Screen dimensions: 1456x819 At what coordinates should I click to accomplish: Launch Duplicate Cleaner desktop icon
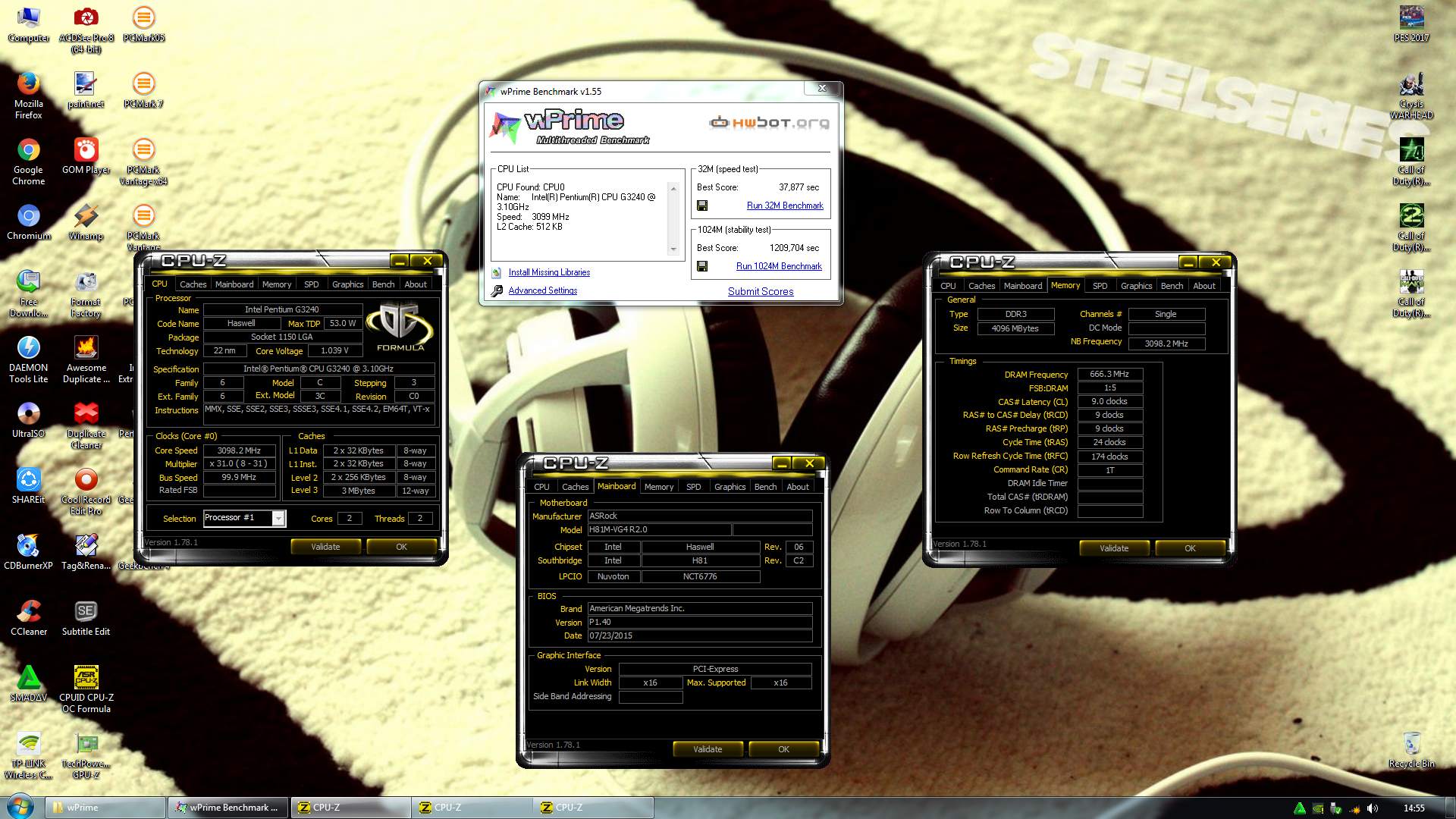pyautogui.click(x=86, y=426)
